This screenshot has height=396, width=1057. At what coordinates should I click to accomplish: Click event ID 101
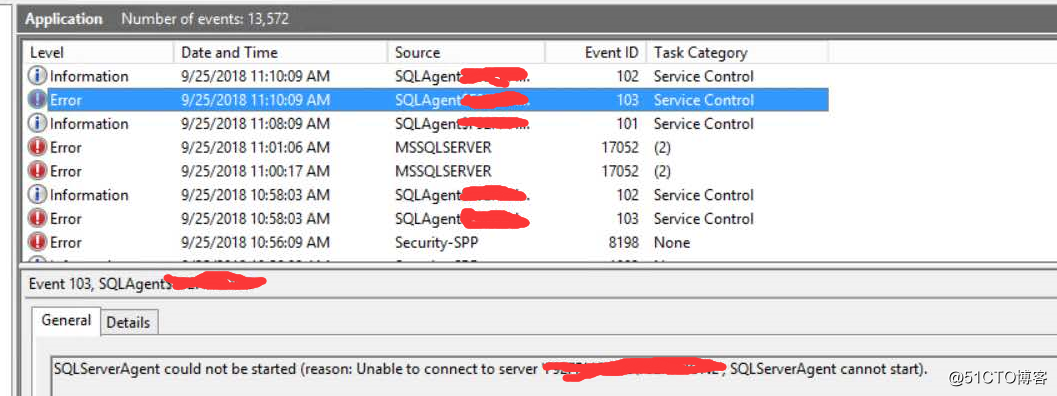pyautogui.click(x=627, y=123)
